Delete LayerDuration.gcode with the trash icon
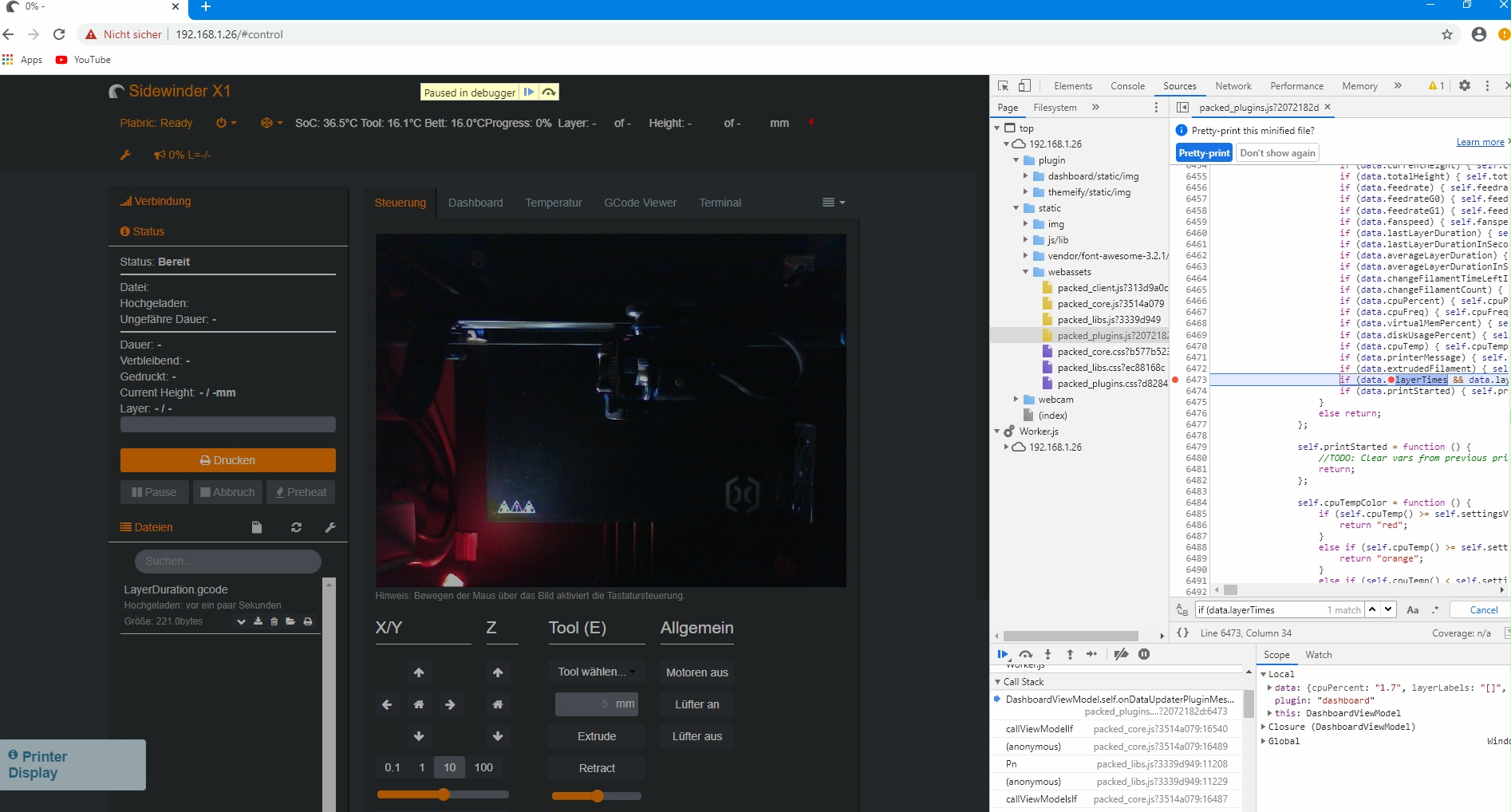Screen dimensions: 1511x812 coord(274,622)
